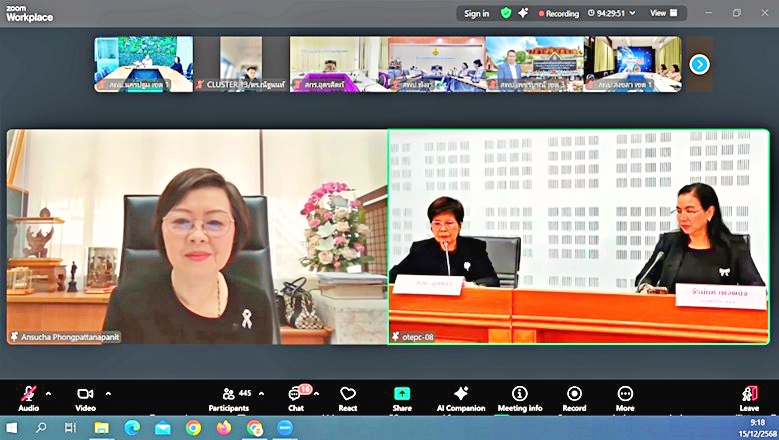
Task: Expand video options arrow next to Video
Action: click(108, 393)
